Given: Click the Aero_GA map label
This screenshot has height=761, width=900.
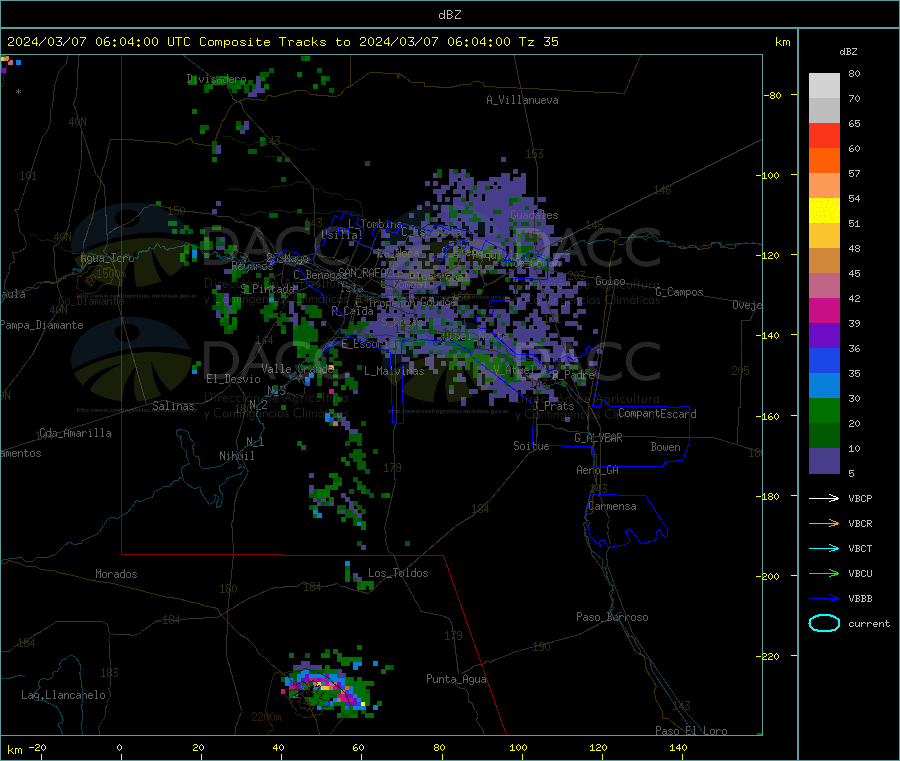Looking at the screenshot, I should pos(598,470).
